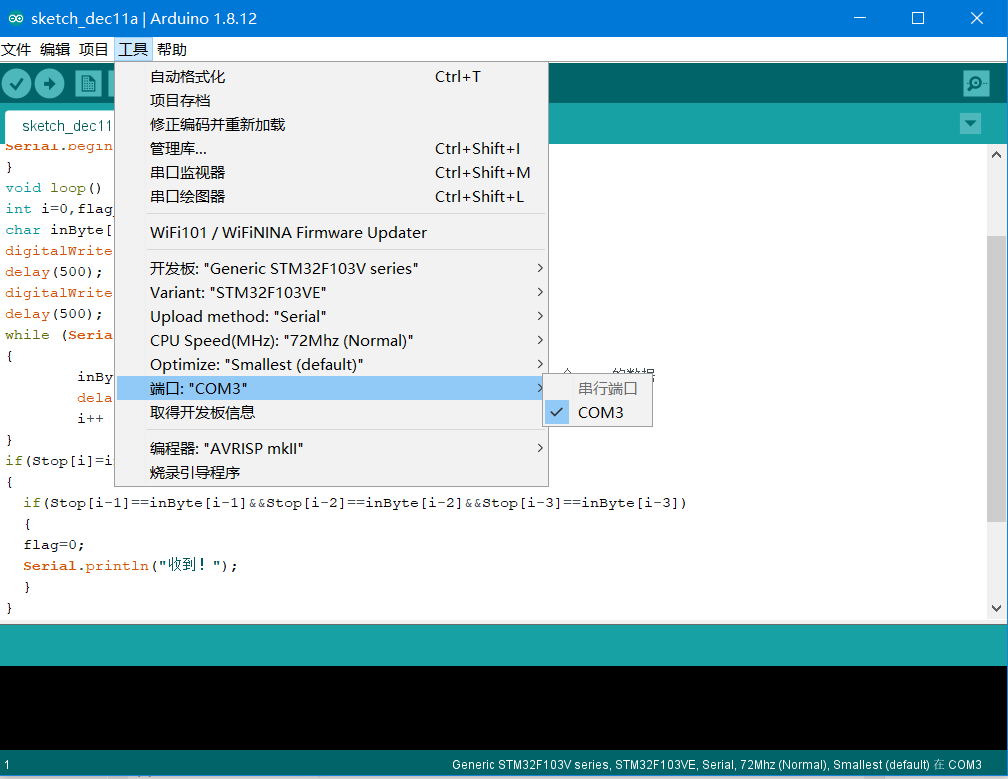The image size is (1008, 779).
Task: Click the first delay(500); line
Action: pyautogui.click(x=53, y=271)
